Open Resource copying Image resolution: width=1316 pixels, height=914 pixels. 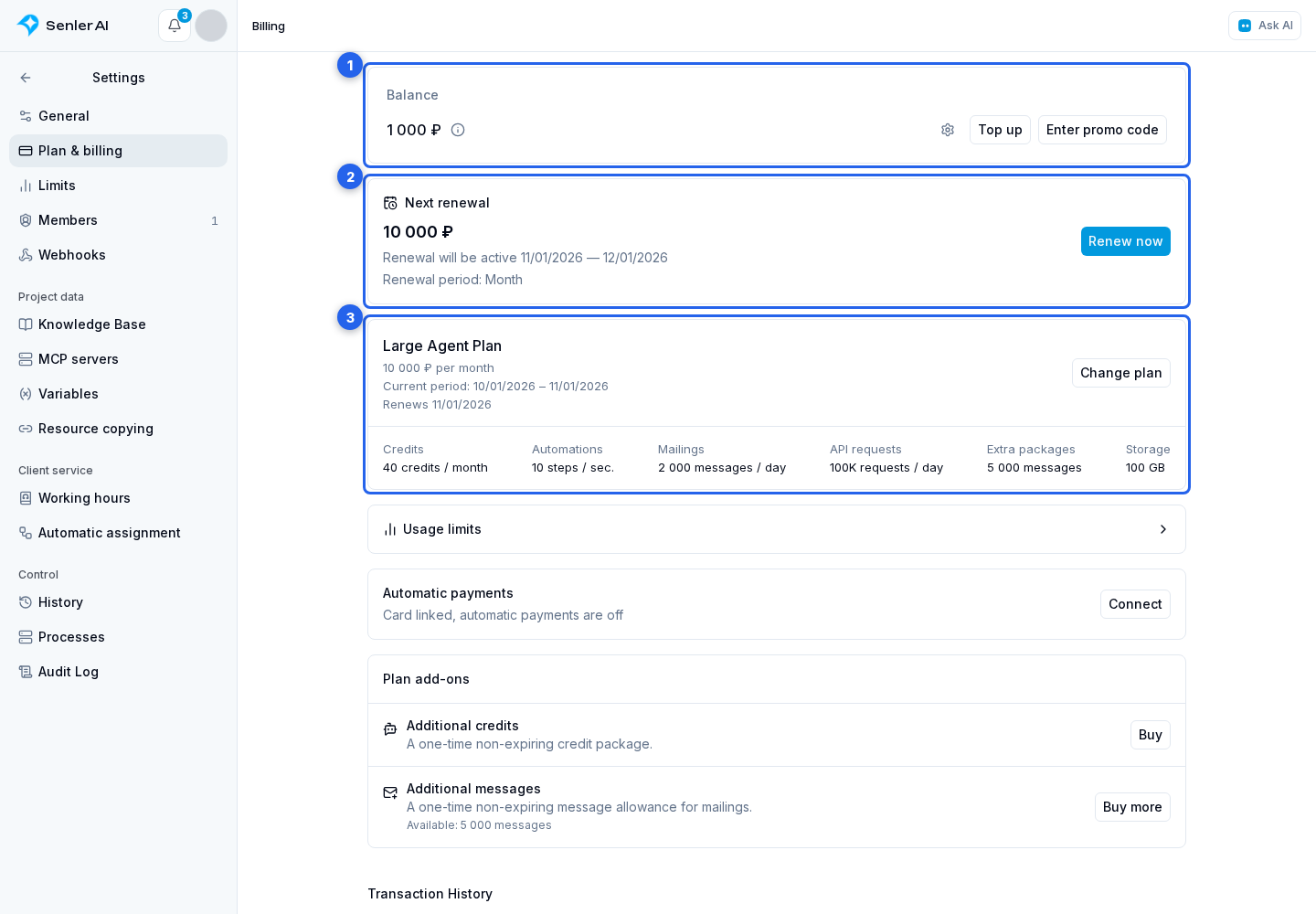tap(118, 429)
